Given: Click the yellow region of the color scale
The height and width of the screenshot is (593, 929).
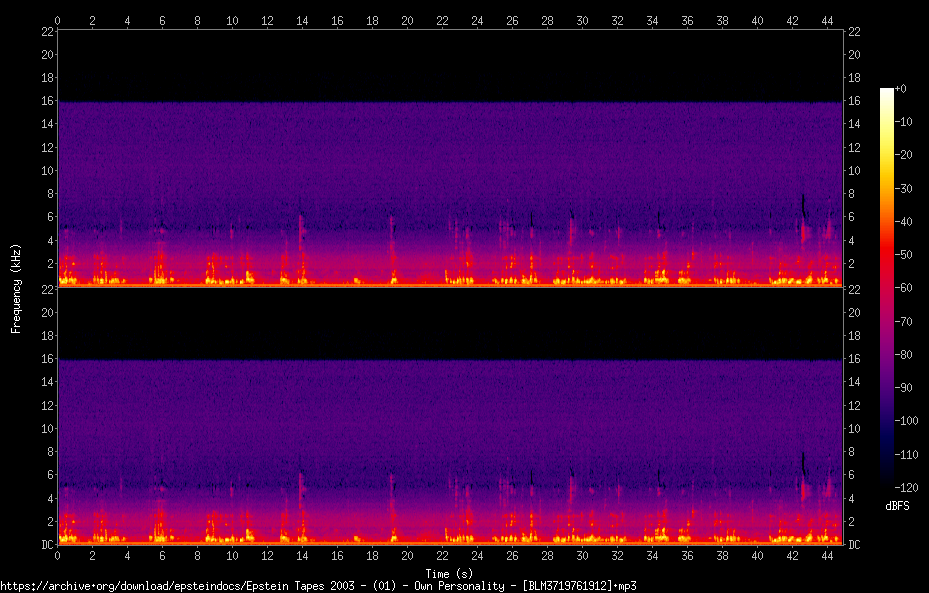Looking at the screenshot, I should tap(887, 160).
